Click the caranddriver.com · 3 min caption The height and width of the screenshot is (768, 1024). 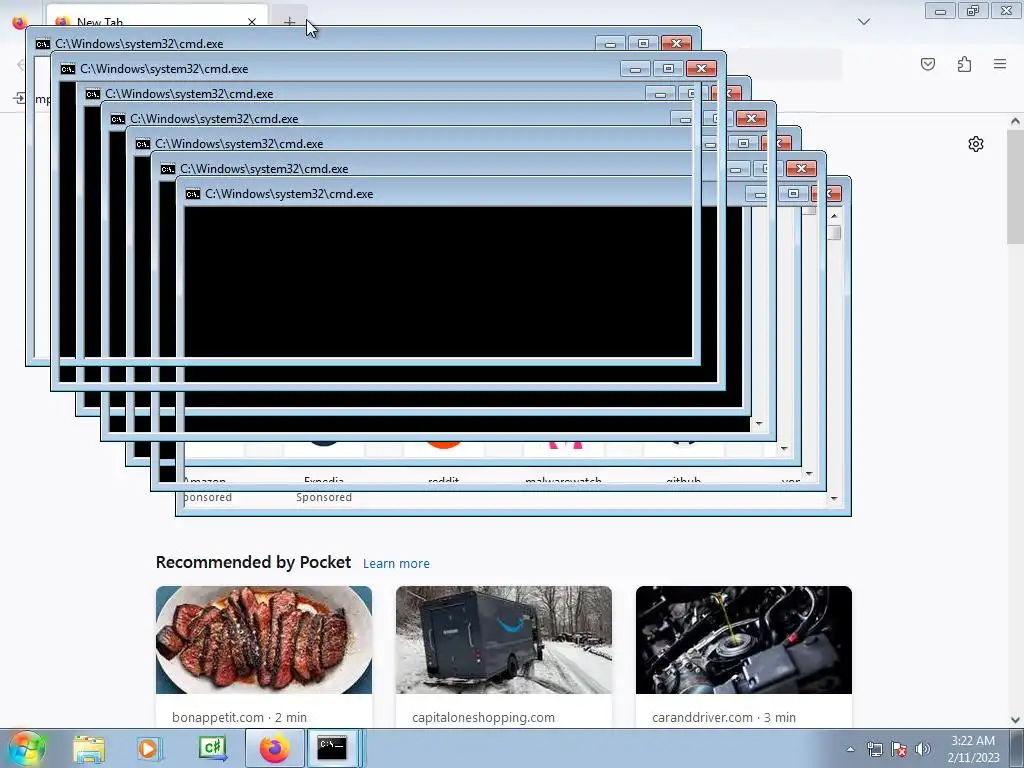(724, 717)
